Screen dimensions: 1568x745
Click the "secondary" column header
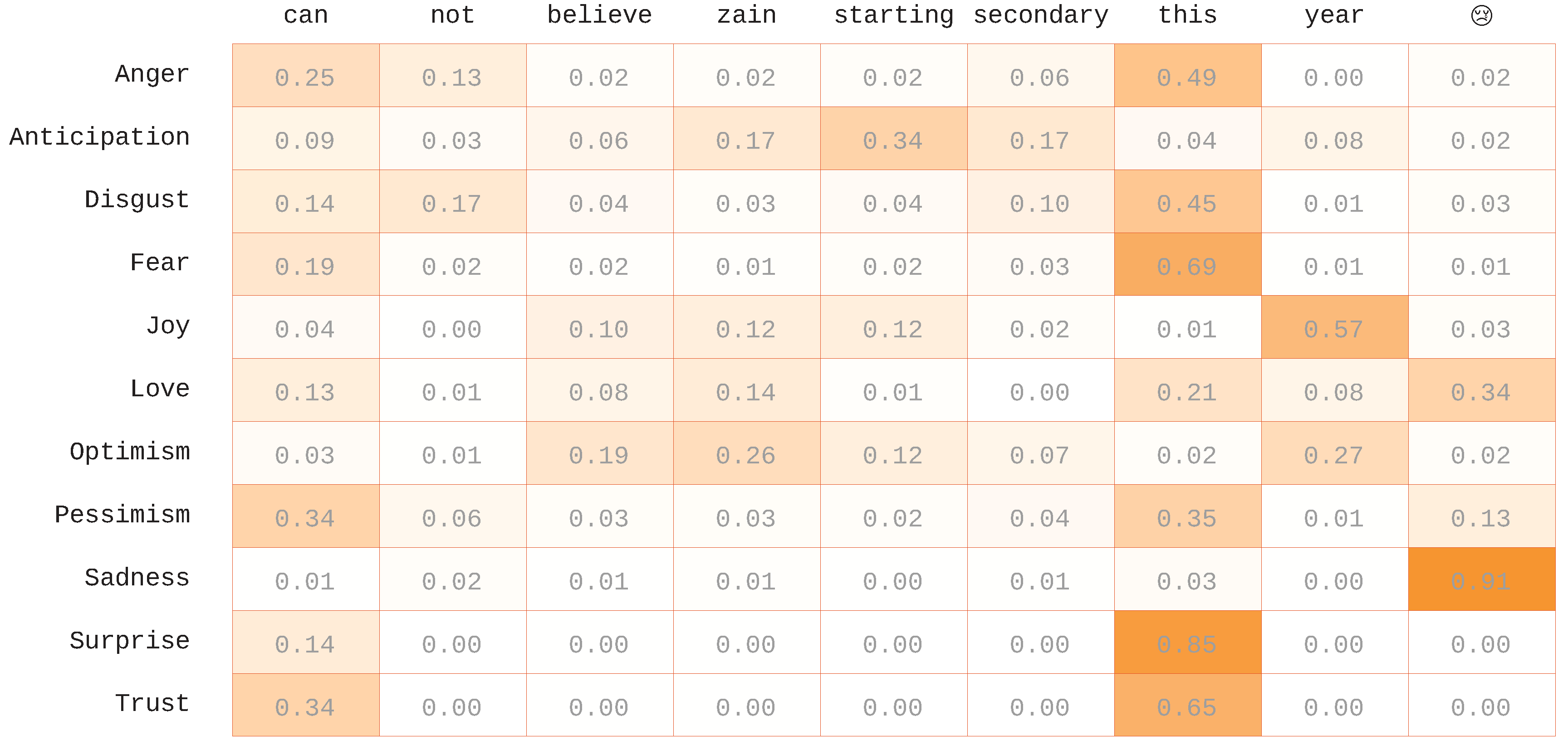tap(1041, 15)
